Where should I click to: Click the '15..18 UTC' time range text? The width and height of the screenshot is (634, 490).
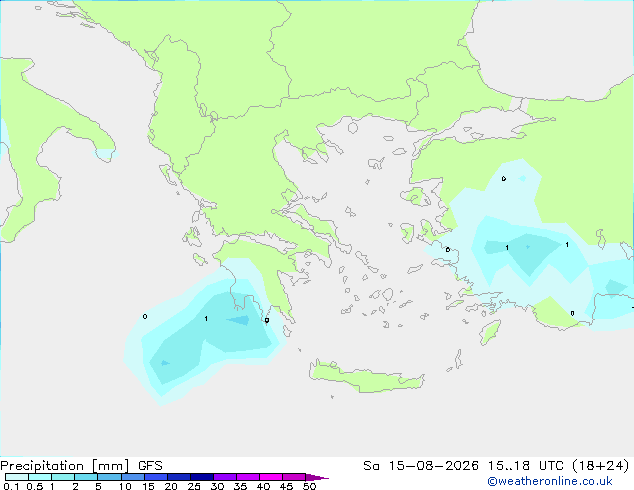pyautogui.click(x=525, y=466)
